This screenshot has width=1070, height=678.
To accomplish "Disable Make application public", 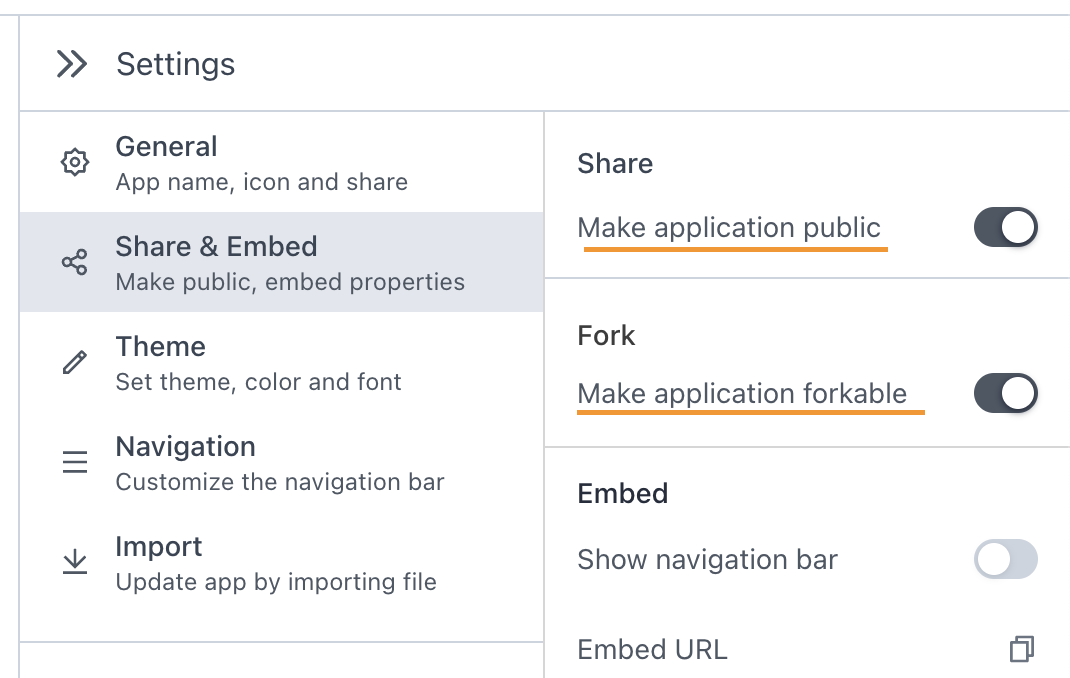I will click(1005, 227).
